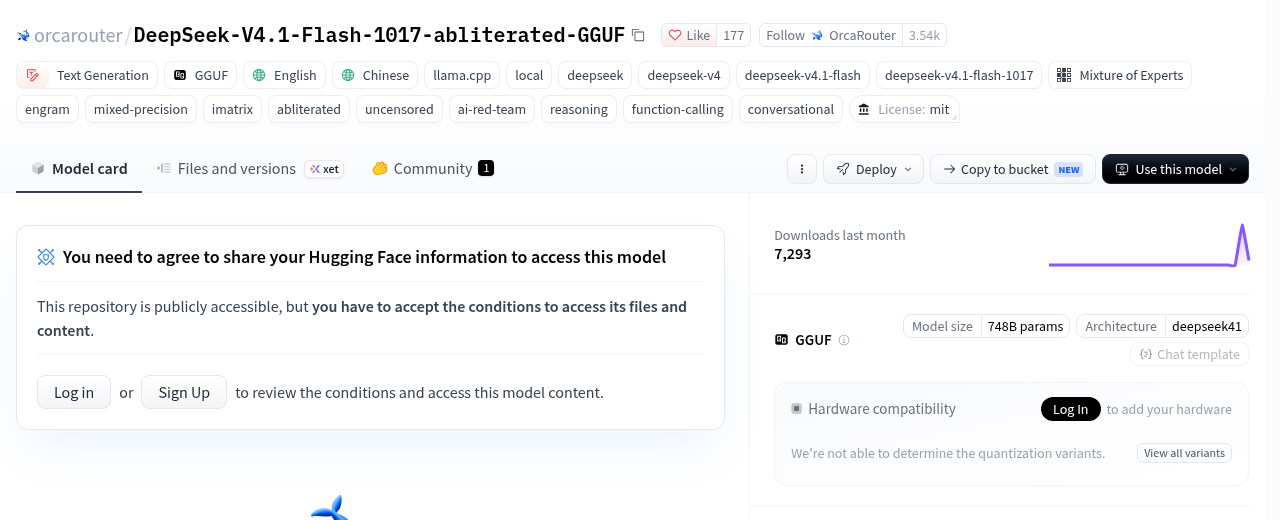1280x520 pixels.
Task: Click the black Log In hardware button
Action: coord(1070,408)
